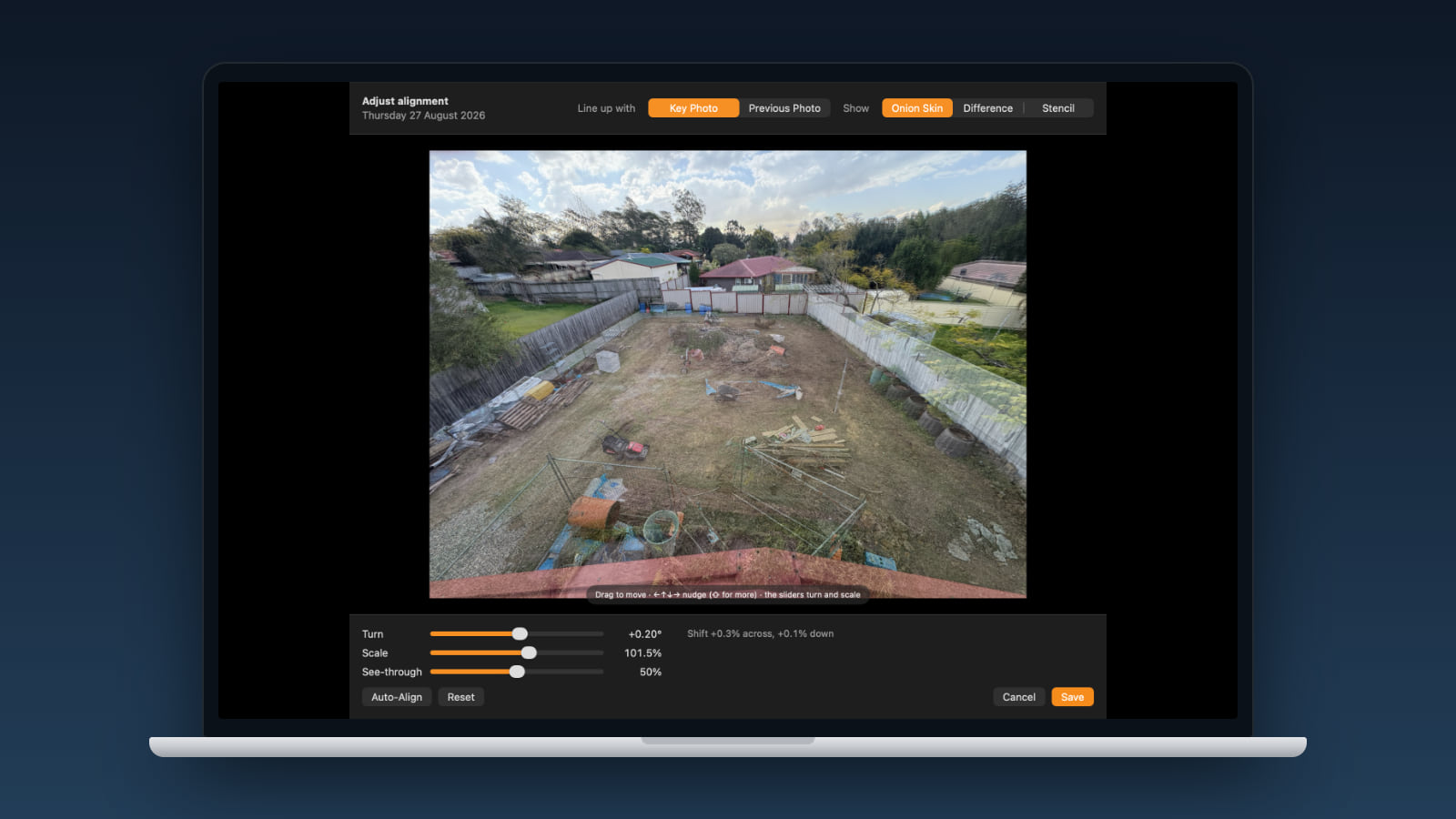Click the See-through label
Image resolution: width=1456 pixels, height=819 pixels.
pyautogui.click(x=392, y=672)
